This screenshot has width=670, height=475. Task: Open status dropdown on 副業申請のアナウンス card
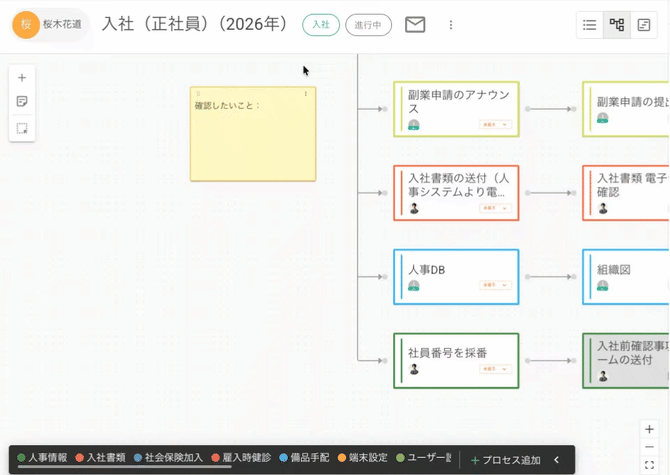495,125
